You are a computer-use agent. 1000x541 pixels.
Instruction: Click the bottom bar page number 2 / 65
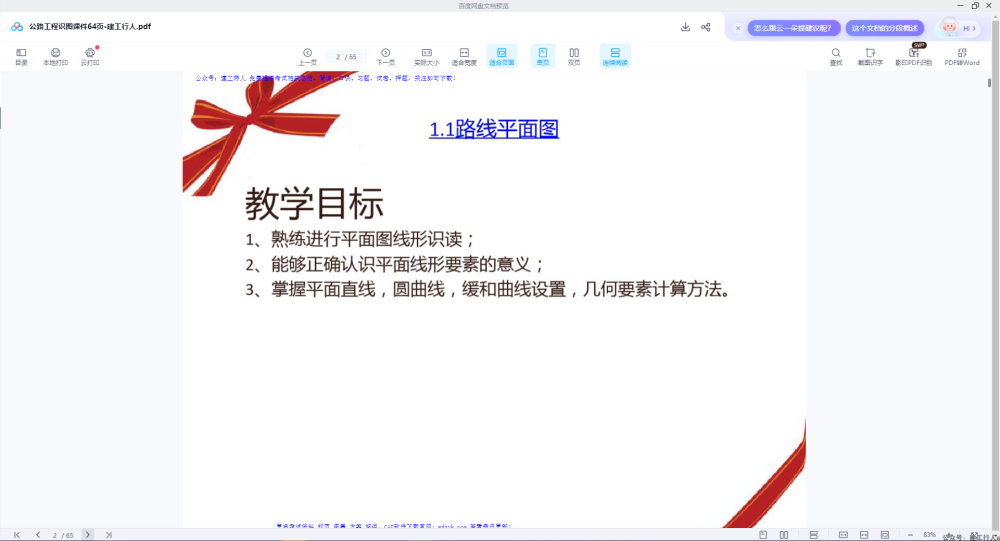pyautogui.click(x=62, y=535)
